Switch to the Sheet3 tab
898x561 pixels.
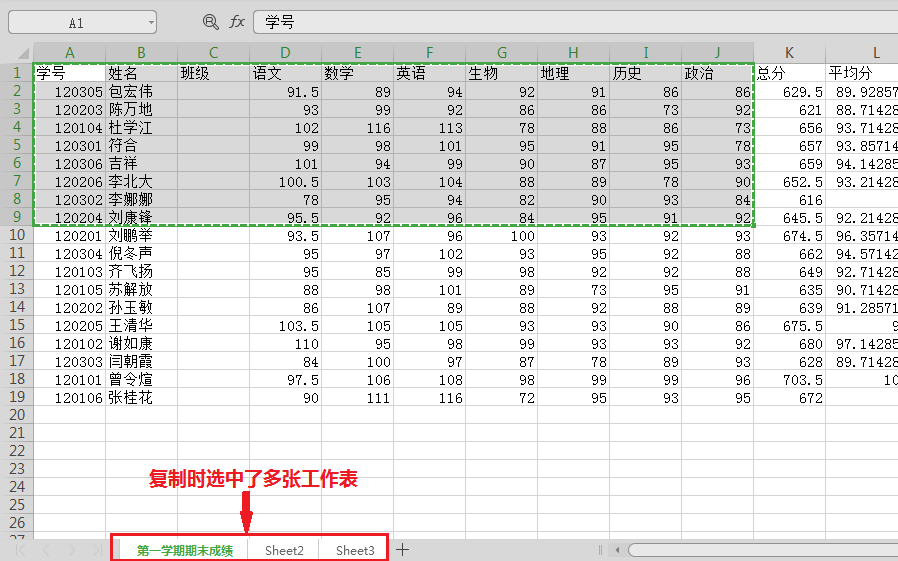click(355, 551)
